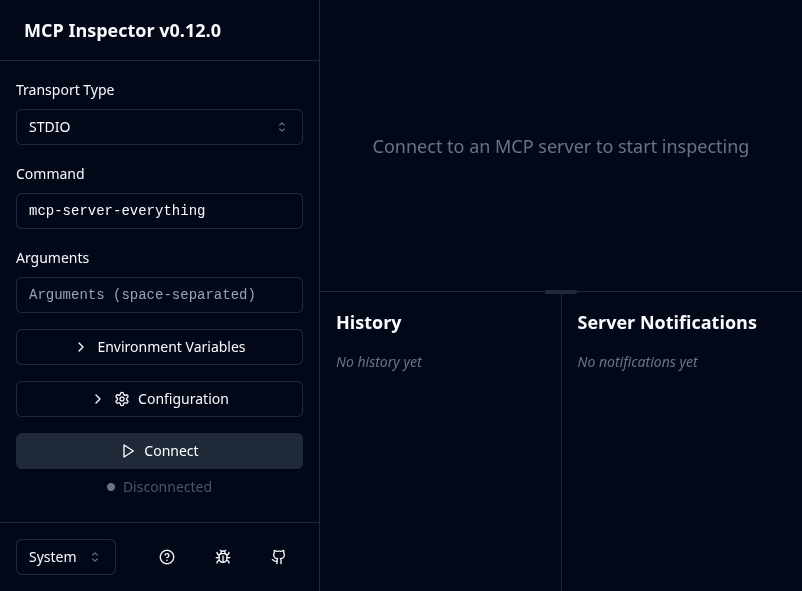802x591 pixels.
Task: Click the 'No notifications yet' text
Action: pos(637,362)
